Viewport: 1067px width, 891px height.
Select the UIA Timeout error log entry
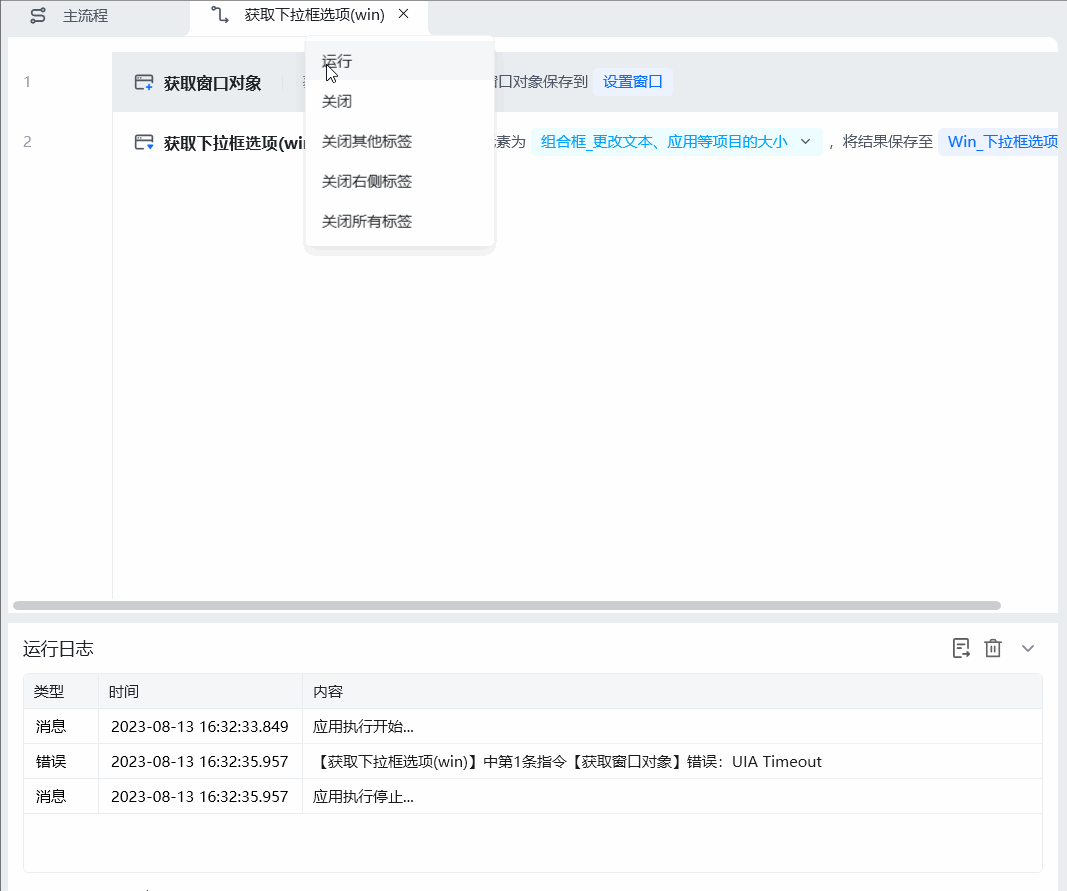533,761
